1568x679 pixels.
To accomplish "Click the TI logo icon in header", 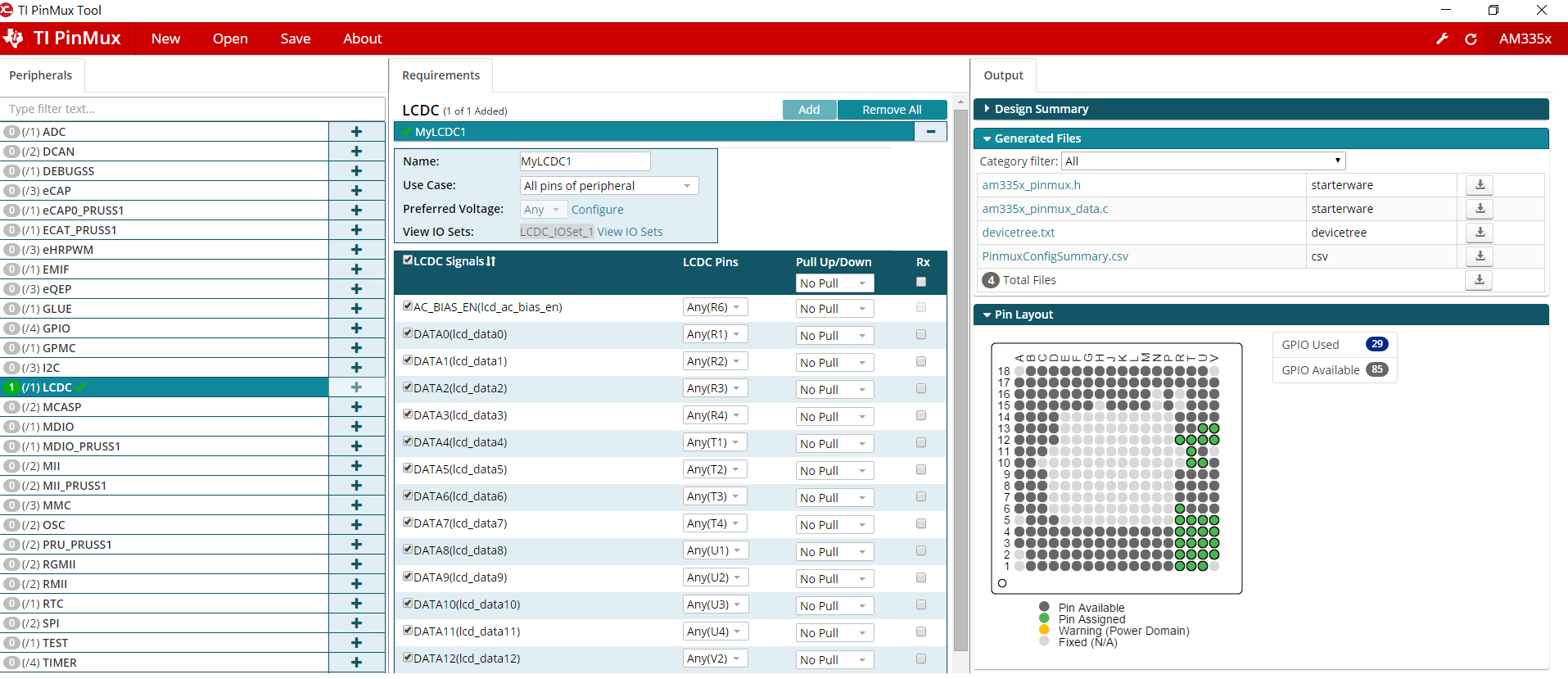I will click(x=12, y=38).
